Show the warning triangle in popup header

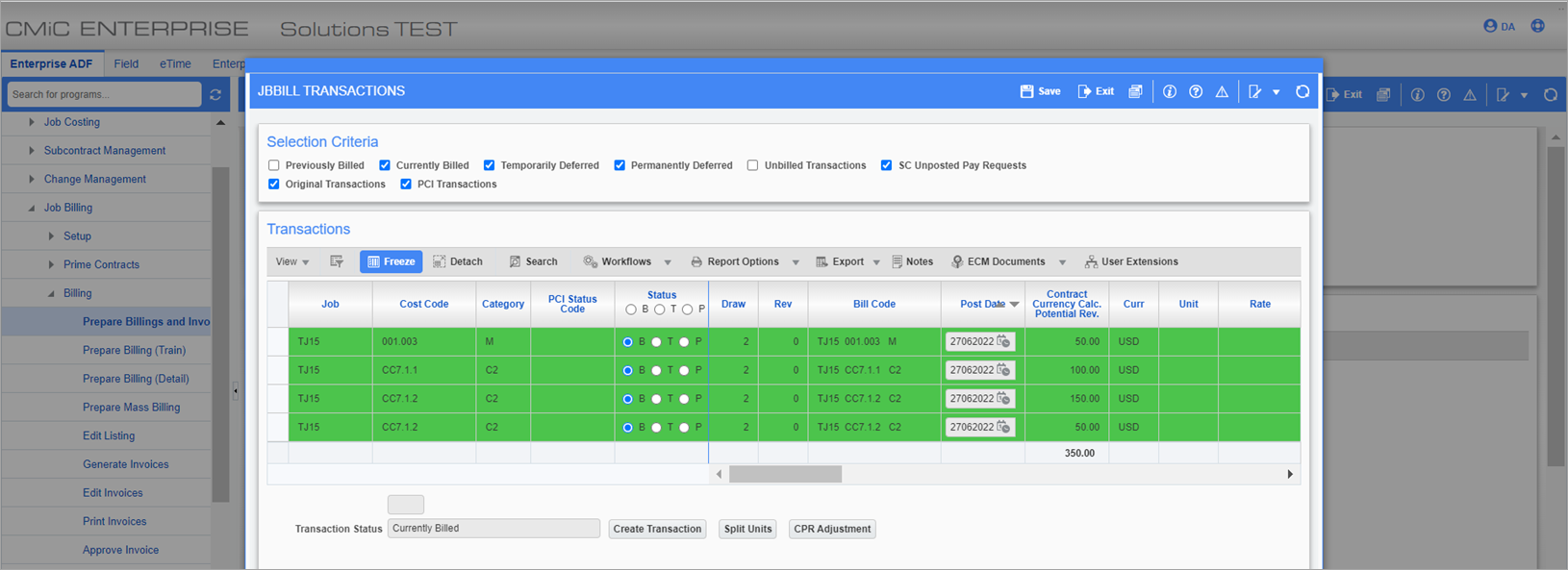pos(1222,91)
